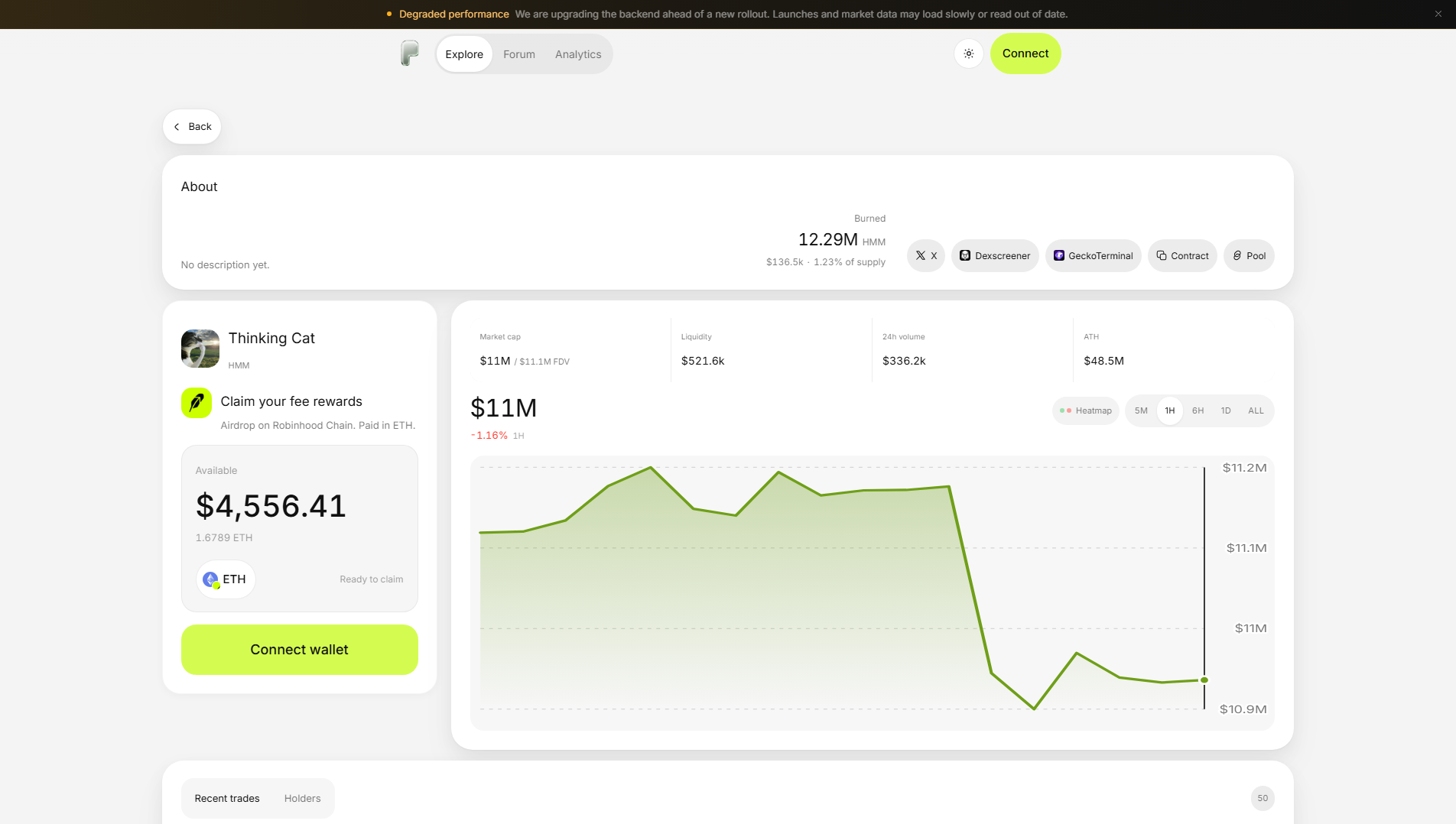
Task: Click the 1.6789 ETH amount
Action: [x=224, y=537]
